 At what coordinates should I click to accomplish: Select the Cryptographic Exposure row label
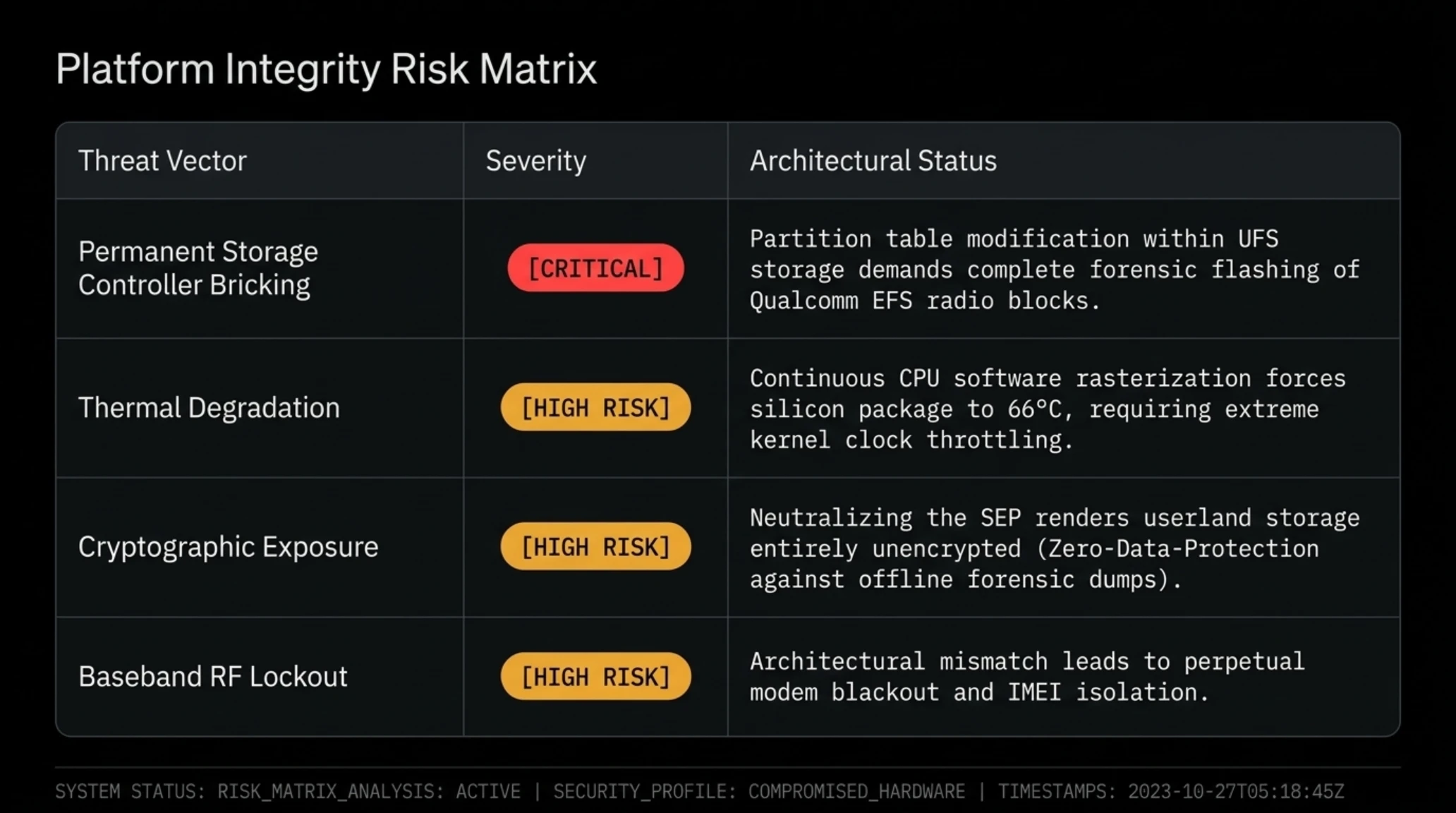tap(228, 547)
